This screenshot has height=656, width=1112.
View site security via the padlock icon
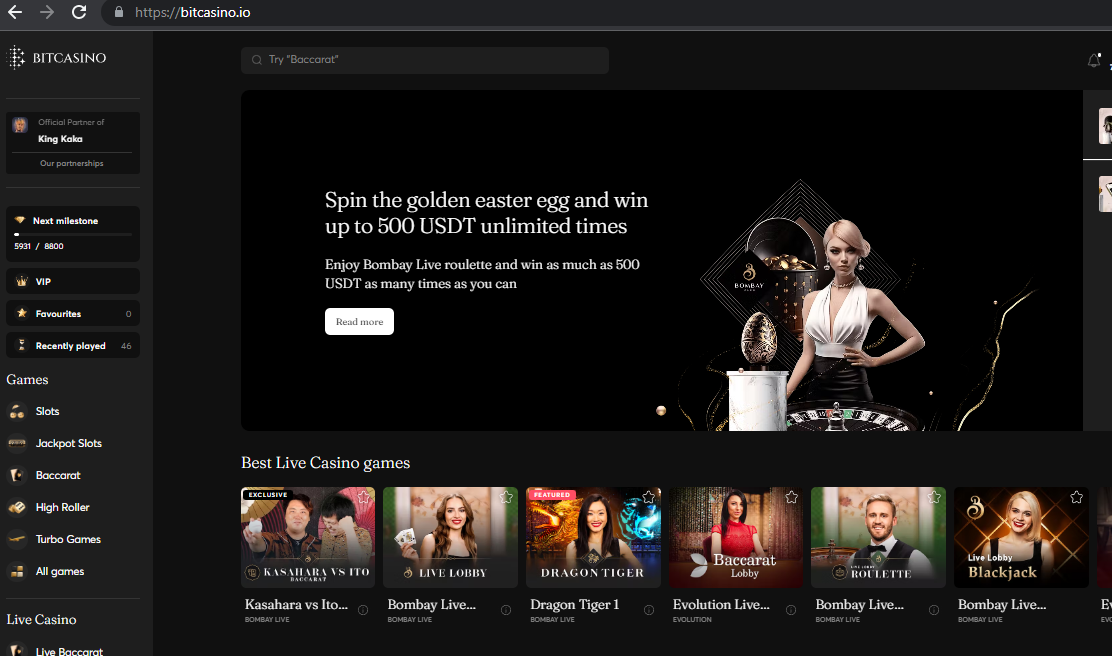tap(119, 12)
